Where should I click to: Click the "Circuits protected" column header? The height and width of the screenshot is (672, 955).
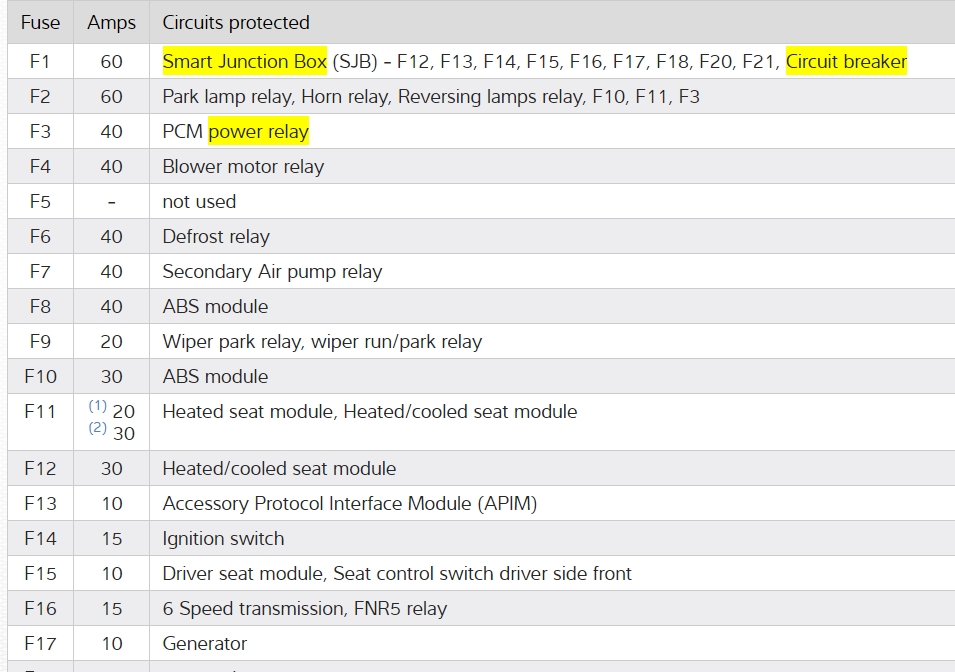[236, 22]
